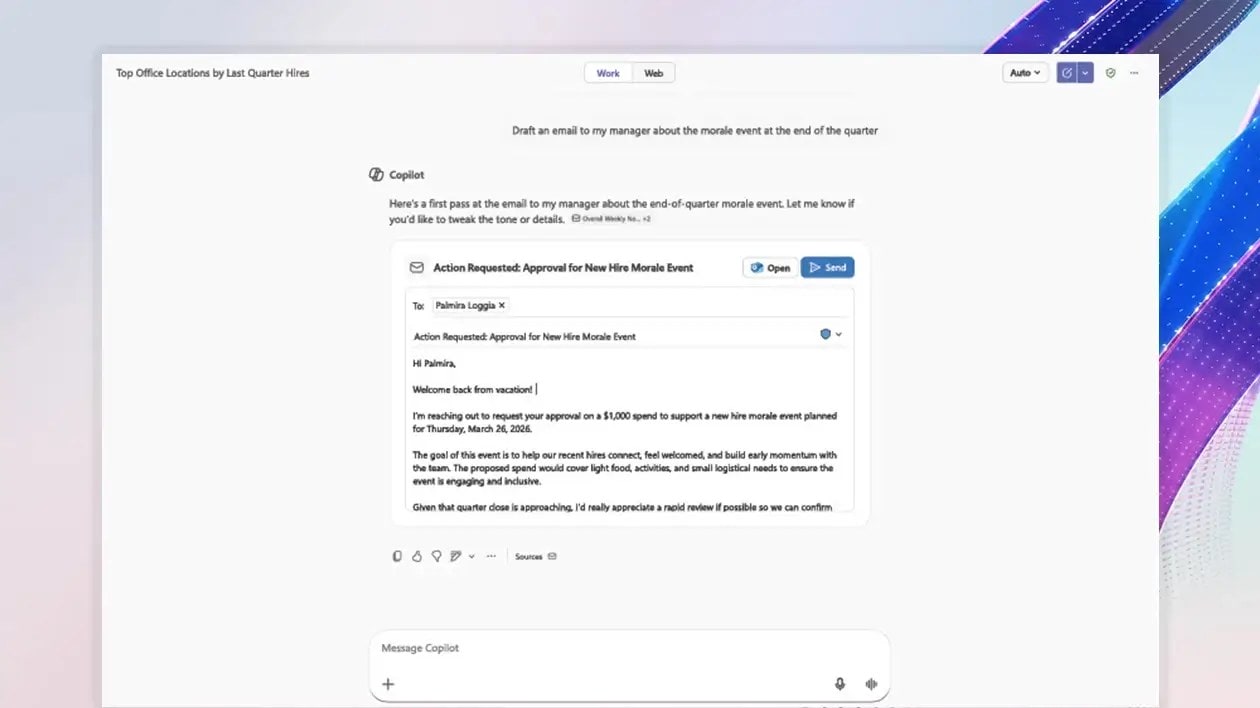This screenshot has width=1260, height=708.
Task: Select the Work tab
Action: pos(607,72)
